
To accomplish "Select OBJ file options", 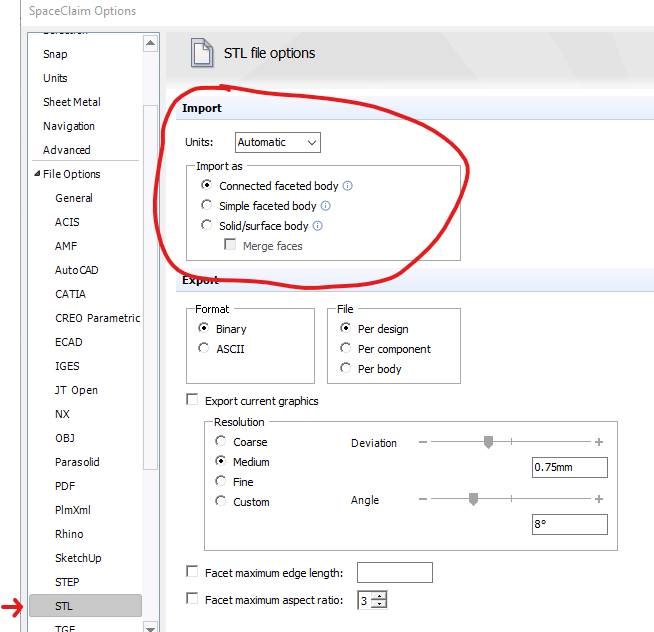I will point(65,438).
